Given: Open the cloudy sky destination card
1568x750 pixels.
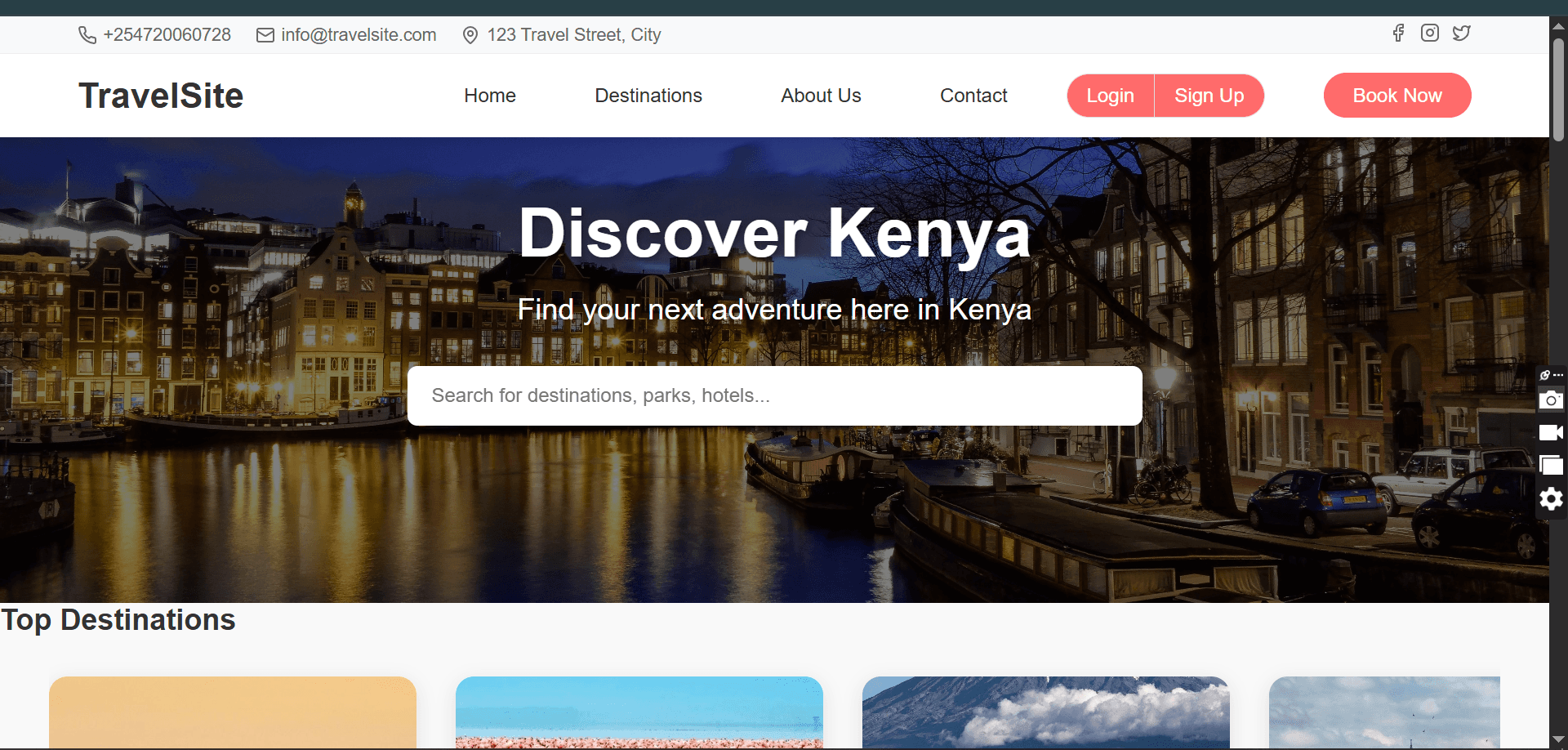Looking at the screenshot, I should coord(1384,712).
